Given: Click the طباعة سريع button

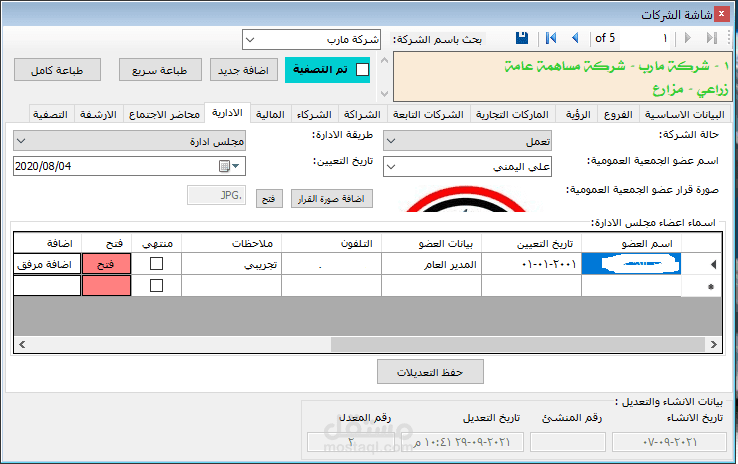Looking at the screenshot, I should (160, 70).
